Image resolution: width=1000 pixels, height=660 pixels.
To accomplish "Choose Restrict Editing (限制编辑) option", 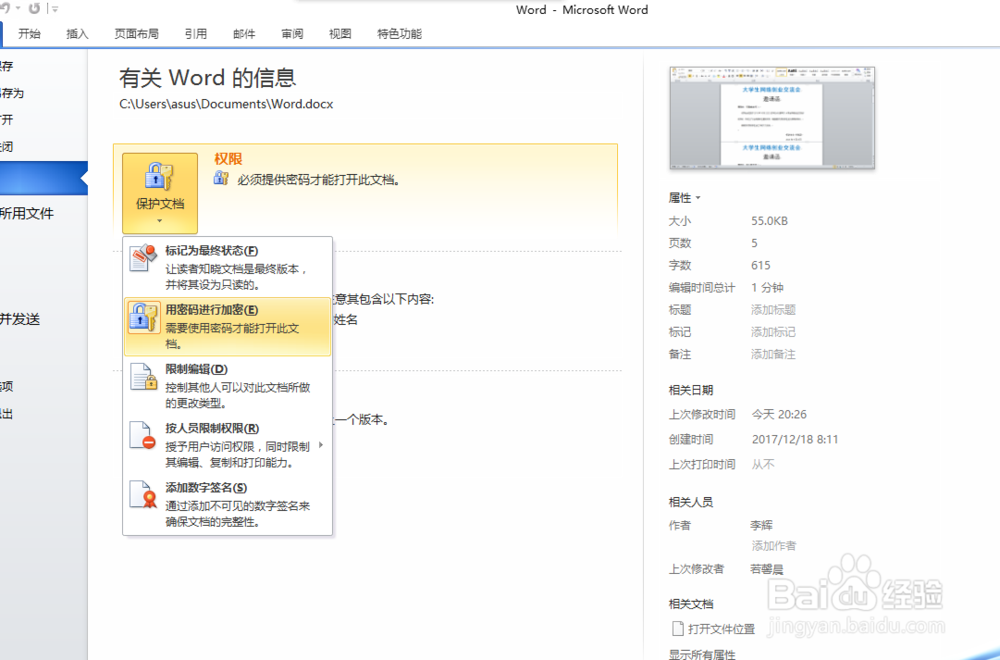I will (228, 386).
